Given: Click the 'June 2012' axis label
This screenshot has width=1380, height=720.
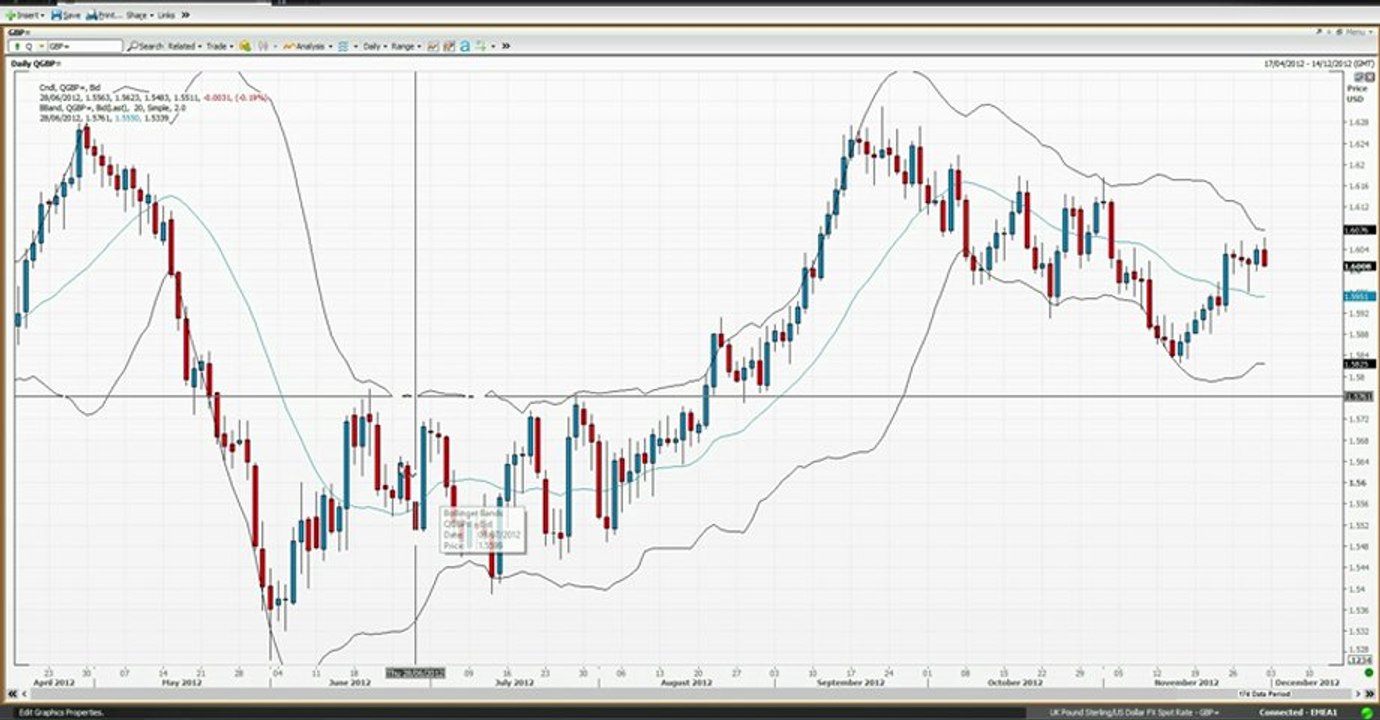Looking at the screenshot, I should point(352,683).
